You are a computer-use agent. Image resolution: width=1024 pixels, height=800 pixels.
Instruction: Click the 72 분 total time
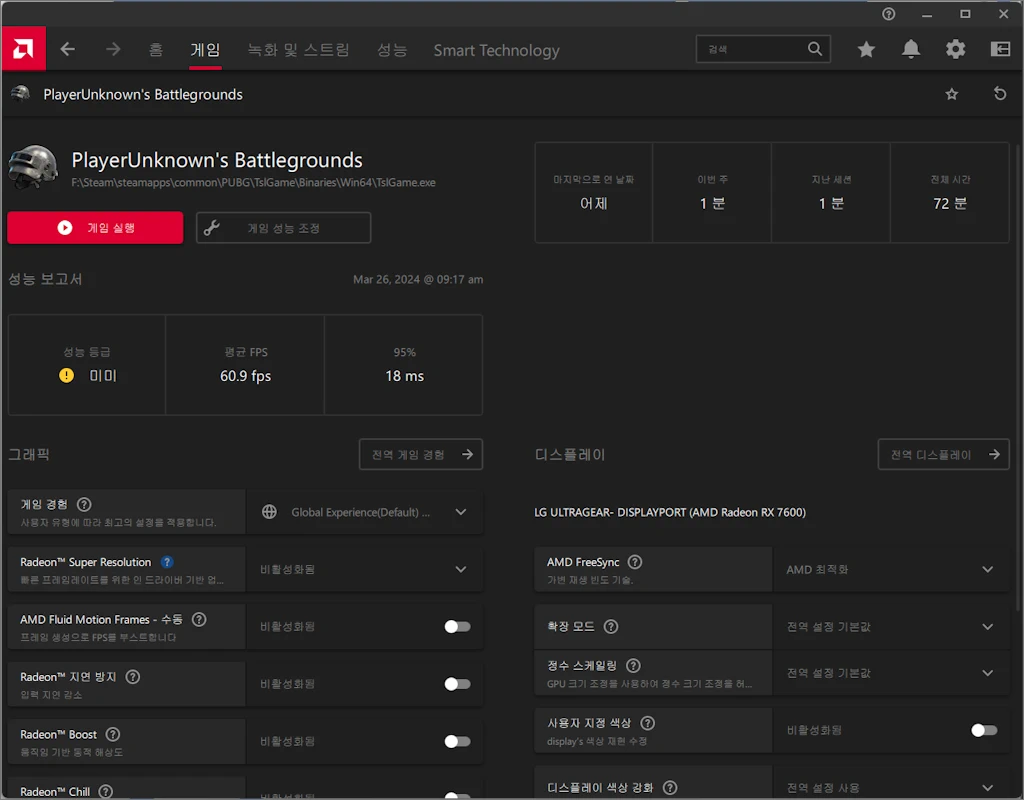[x=950, y=203]
